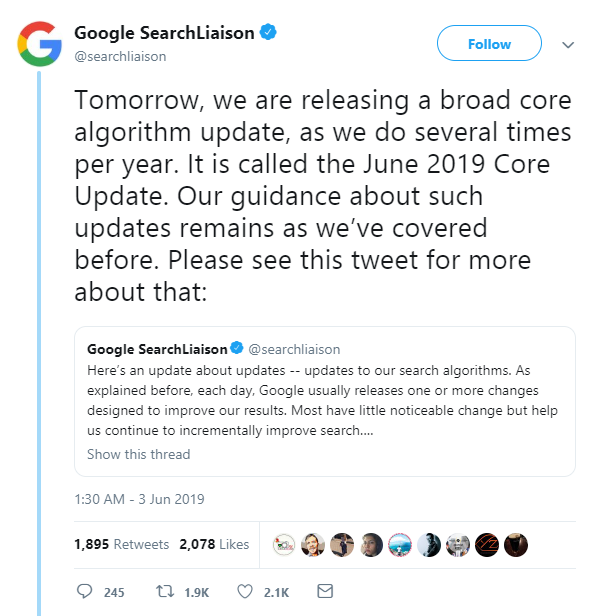610x616 pixels.
Task: Open the 1:30 AM - 3 Jun 2019 timestamp
Action: [139, 499]
